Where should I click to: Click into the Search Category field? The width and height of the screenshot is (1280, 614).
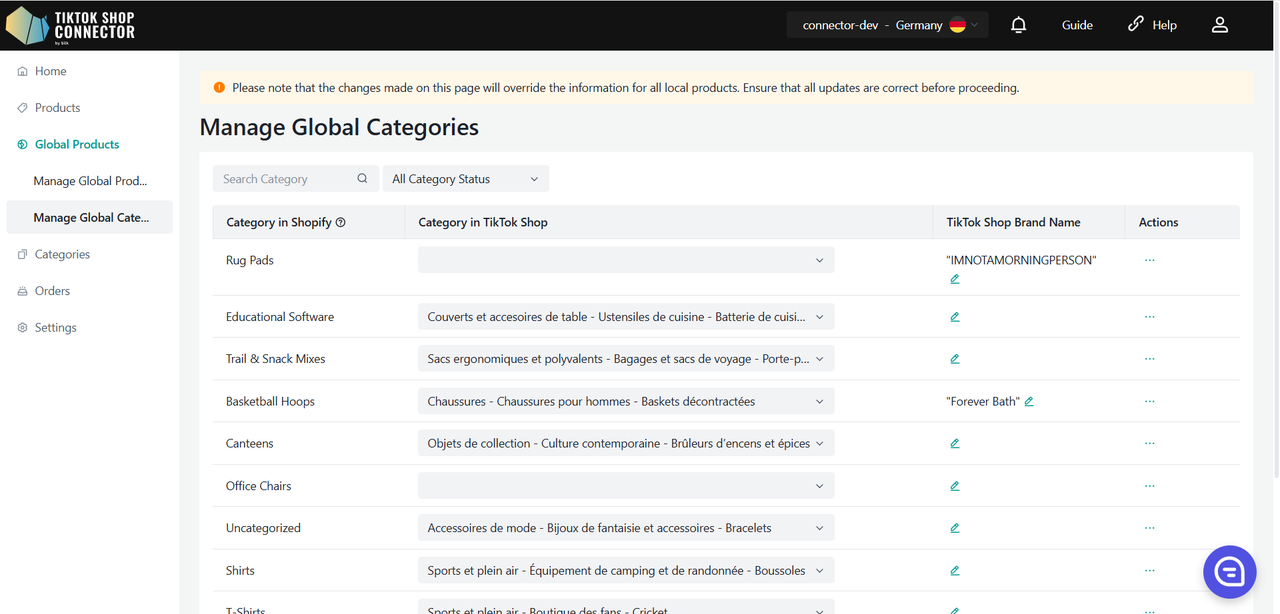point(285,179)
